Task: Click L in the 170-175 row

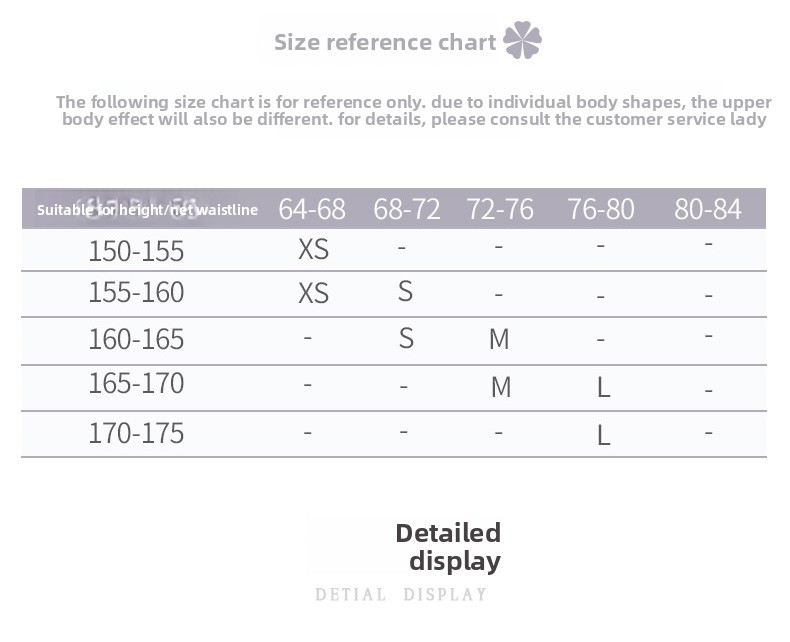Action: [604, 435]
